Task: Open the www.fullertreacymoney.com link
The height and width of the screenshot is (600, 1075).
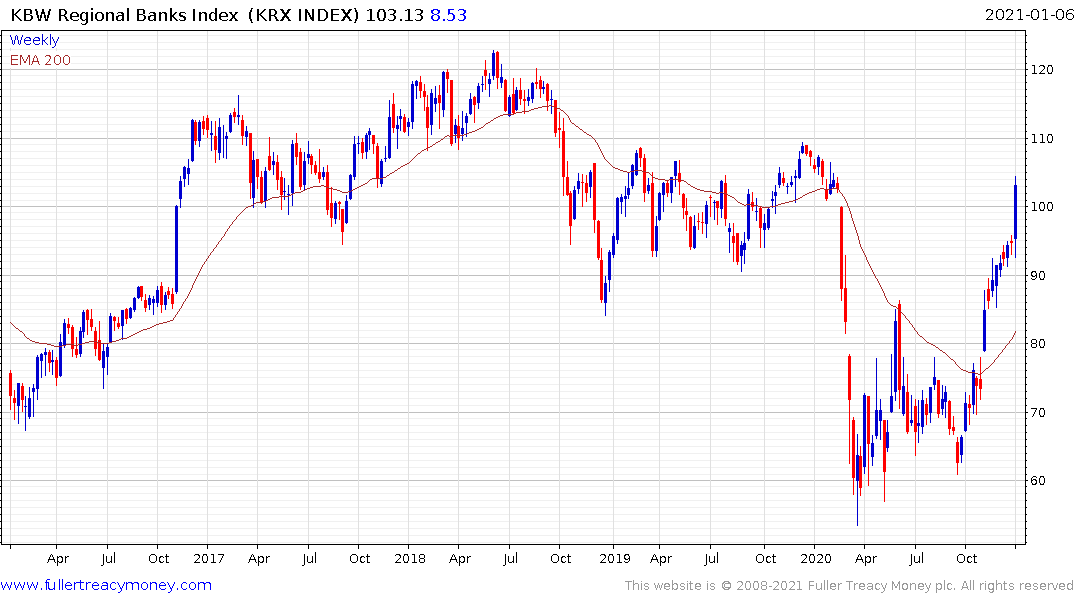Action: click(x=106, y=585)
